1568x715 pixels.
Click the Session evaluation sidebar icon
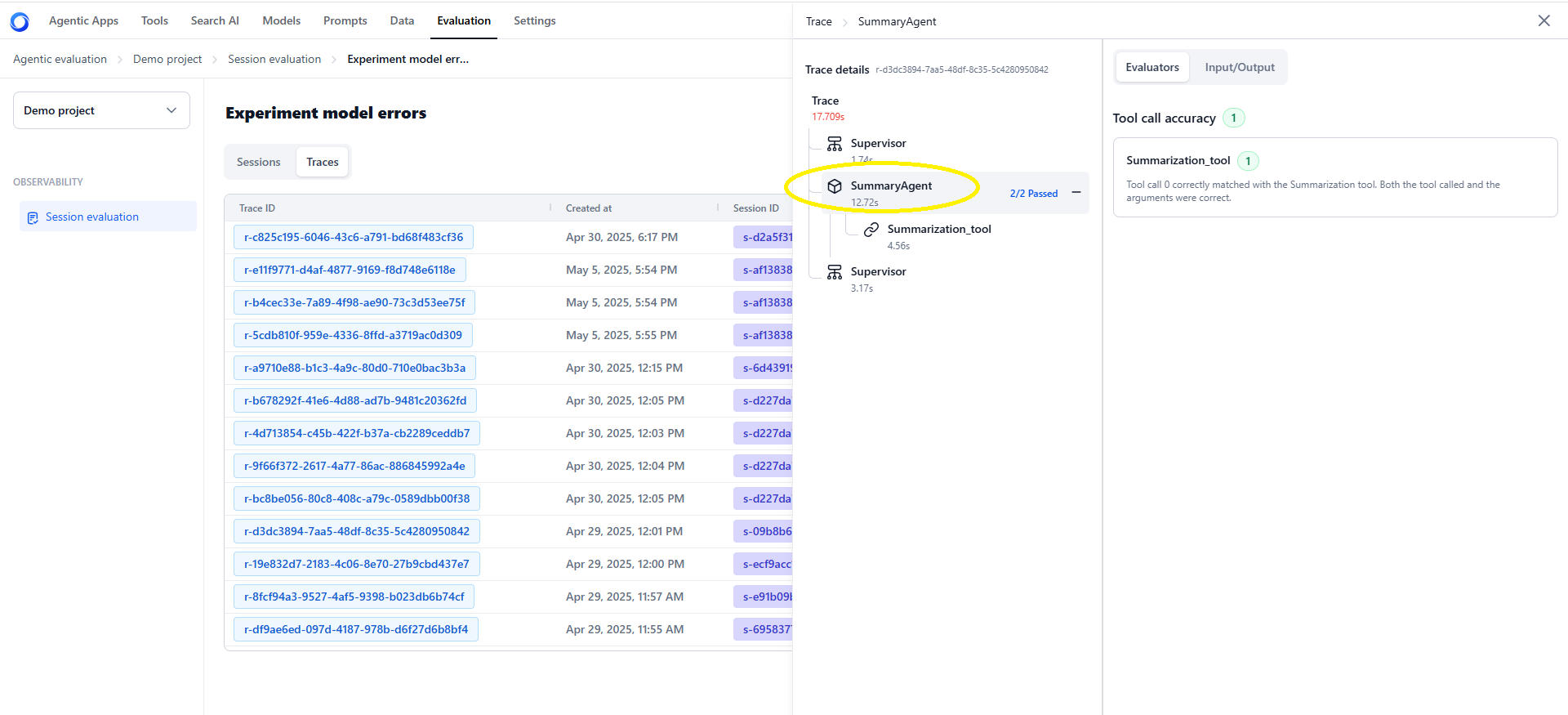[x=33, y=217]
